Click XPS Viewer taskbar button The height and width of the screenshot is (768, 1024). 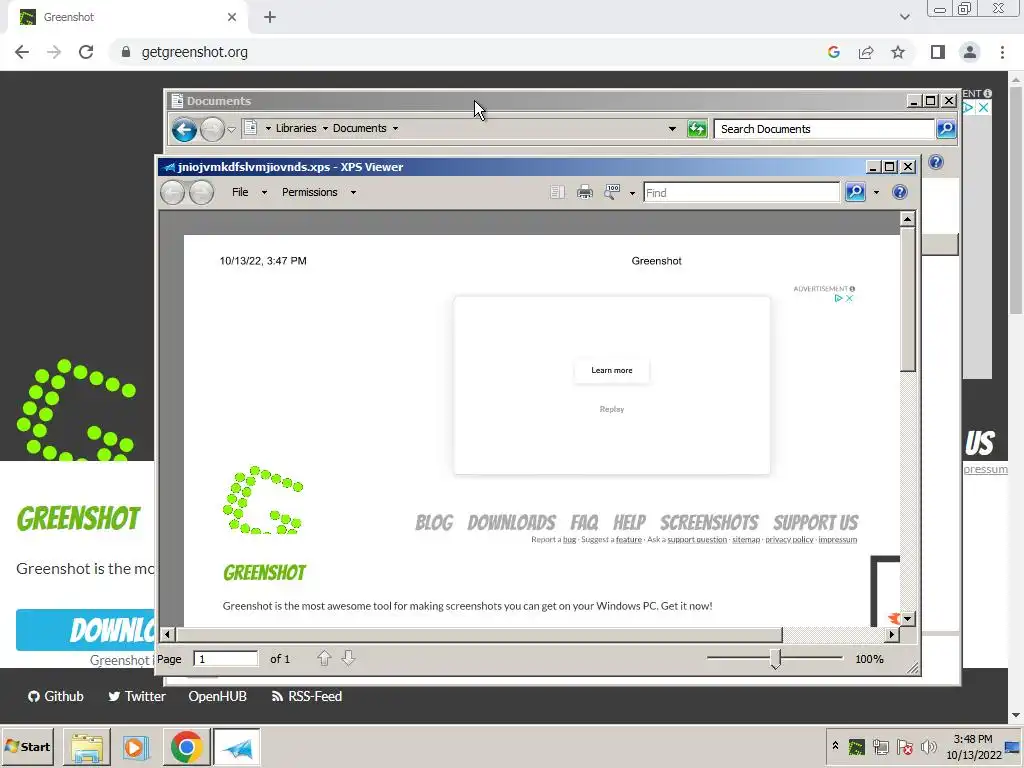point(236,746)
